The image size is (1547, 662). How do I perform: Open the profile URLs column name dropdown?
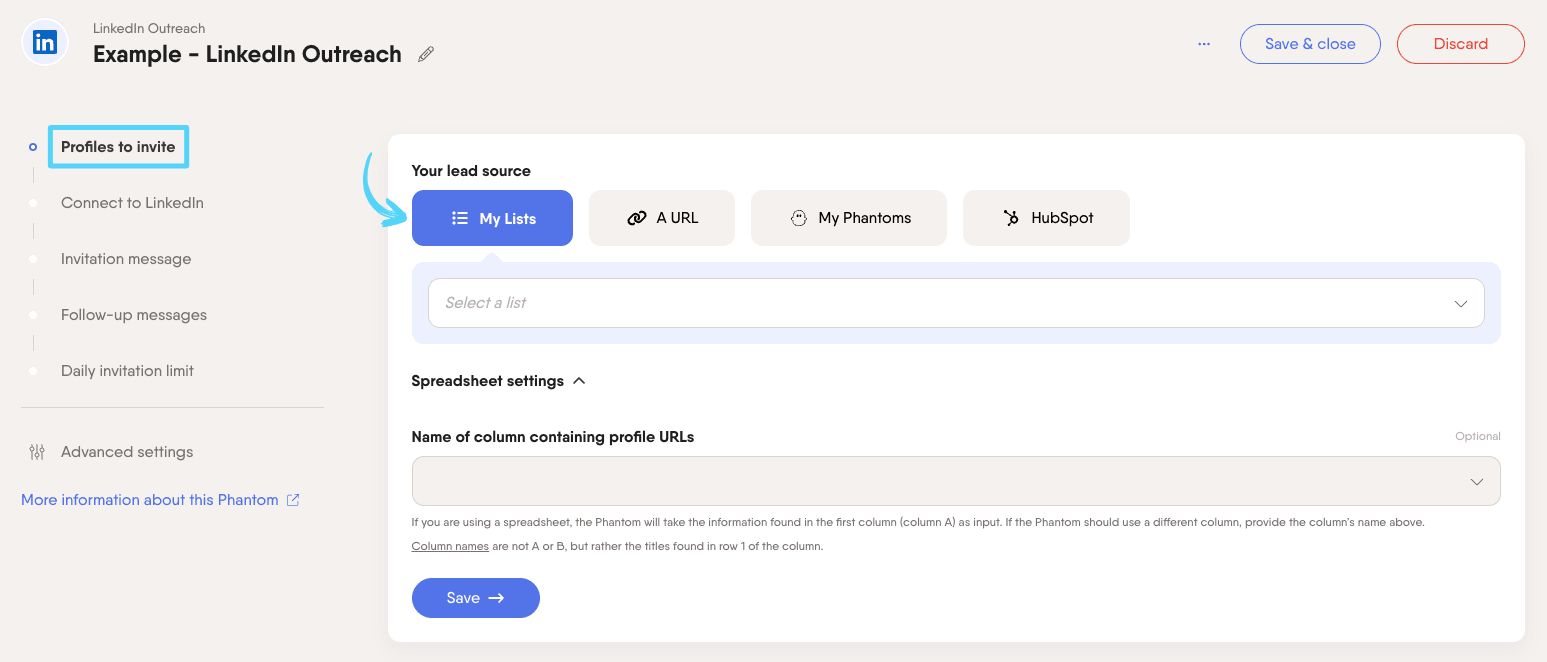point(956,481)
